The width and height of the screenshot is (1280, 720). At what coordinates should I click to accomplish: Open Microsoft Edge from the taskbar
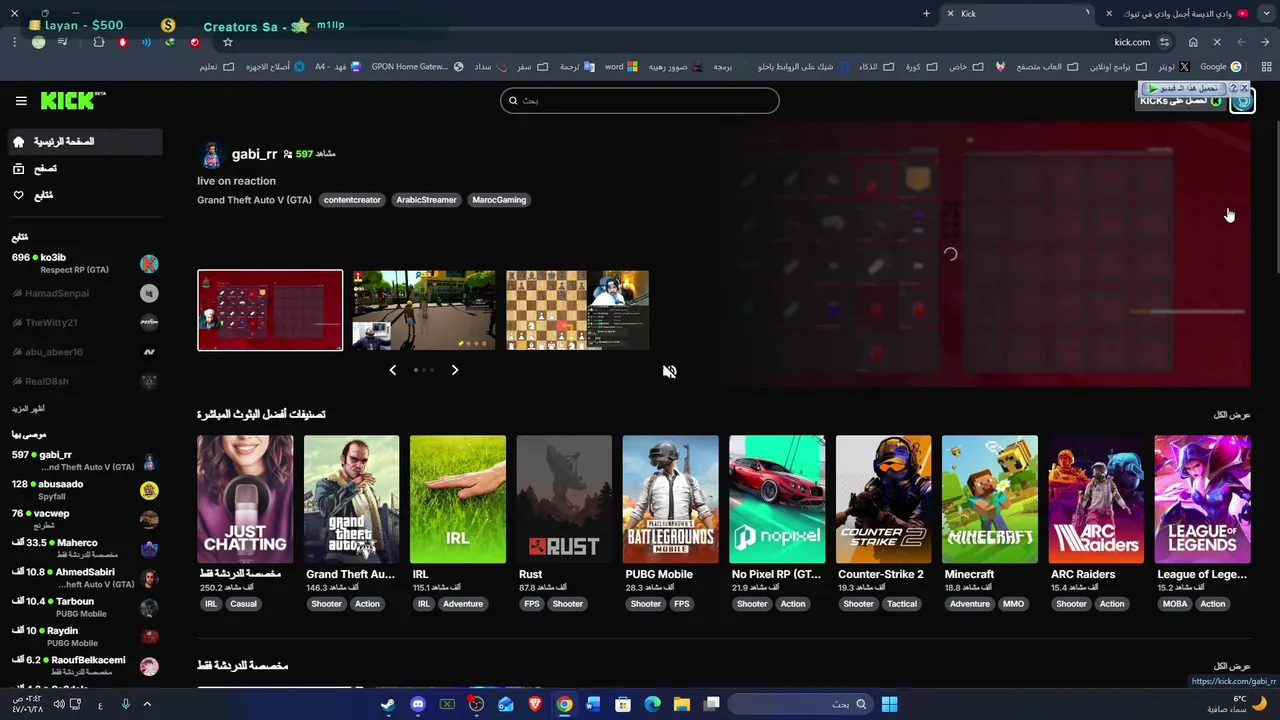[x=652, y=704]
